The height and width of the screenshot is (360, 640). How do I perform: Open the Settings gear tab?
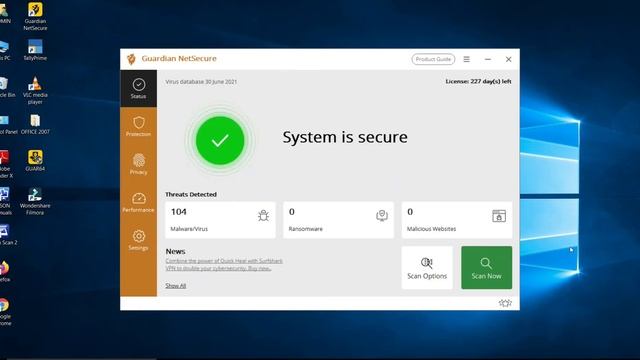click(x=138, y=240)
